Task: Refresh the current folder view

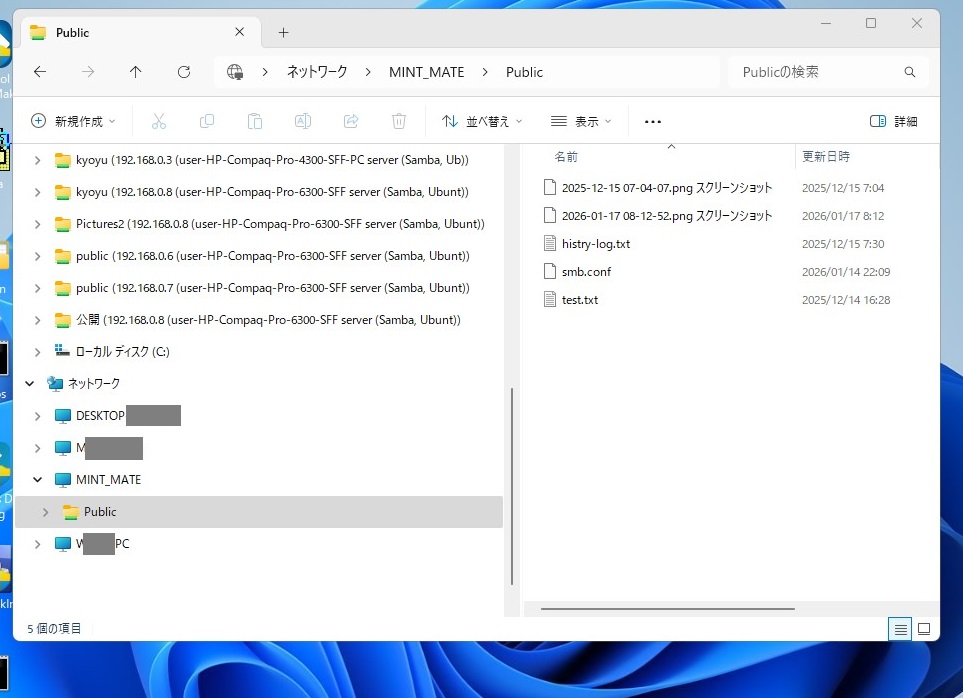Action: [x=184, y=72]
